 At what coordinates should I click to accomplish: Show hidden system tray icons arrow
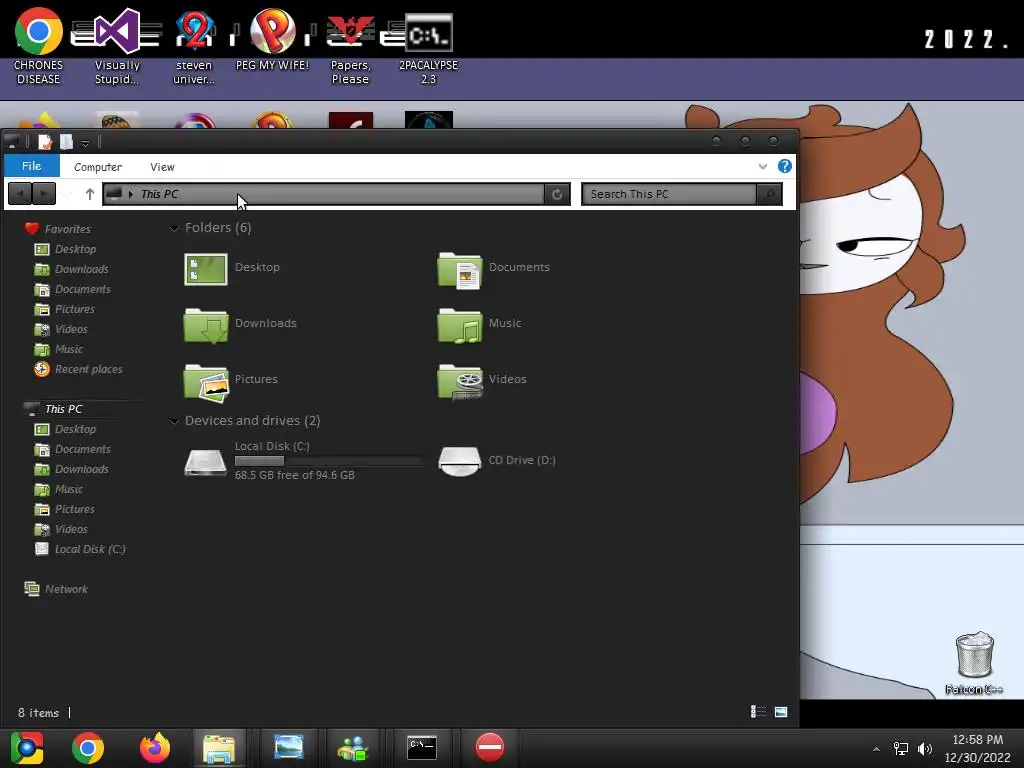click(876, 749)
